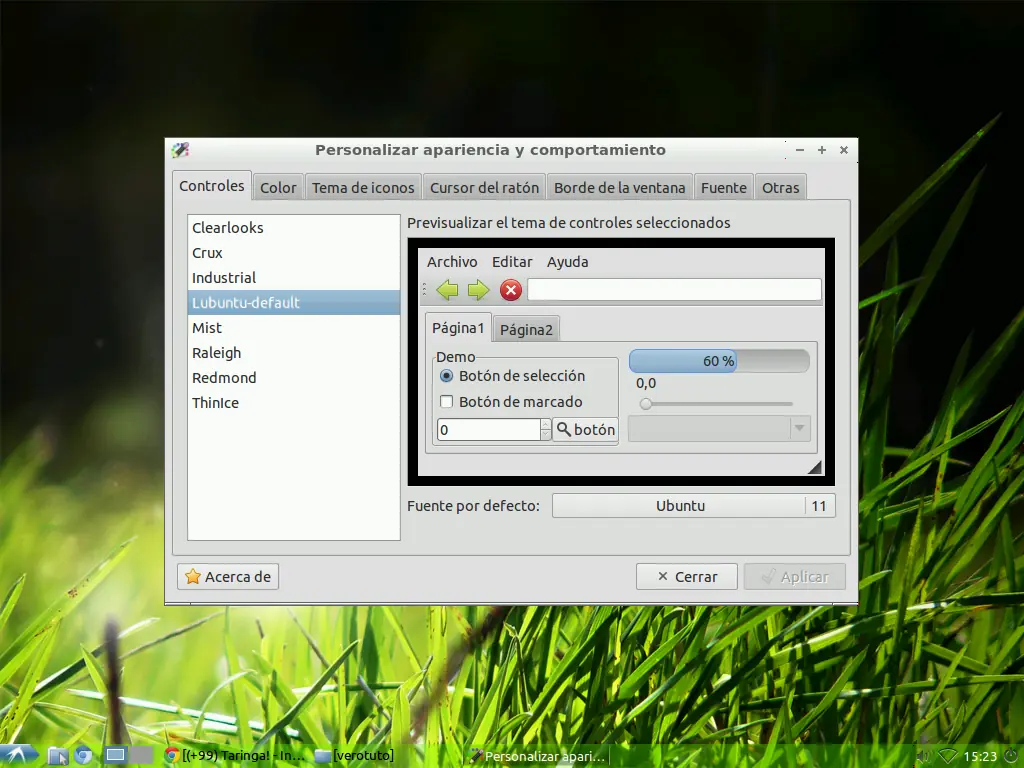Screen dimensions: 1024x768
Task: Click the green forward arrow in preview
Action: pyautogui.click(x=478, y=290)
